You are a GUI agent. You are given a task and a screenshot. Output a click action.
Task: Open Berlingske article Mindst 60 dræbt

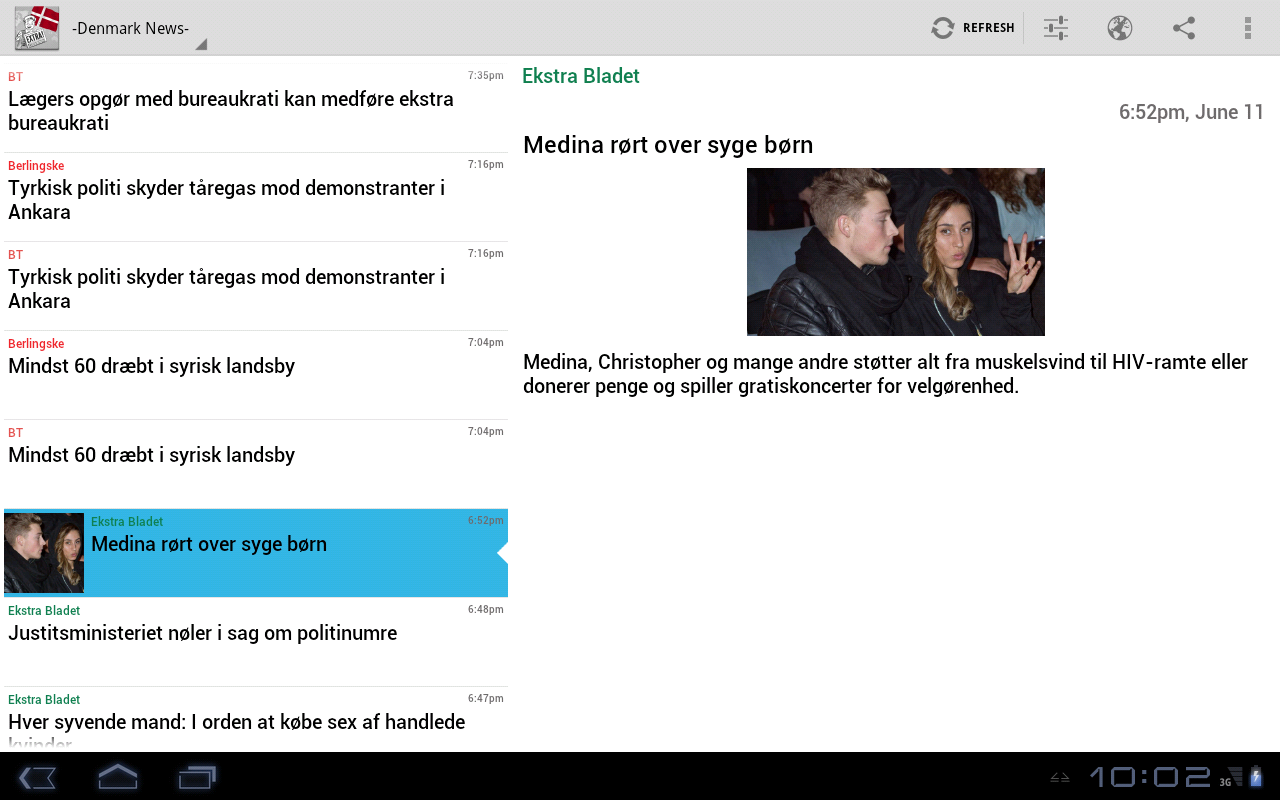click(256, 375)
